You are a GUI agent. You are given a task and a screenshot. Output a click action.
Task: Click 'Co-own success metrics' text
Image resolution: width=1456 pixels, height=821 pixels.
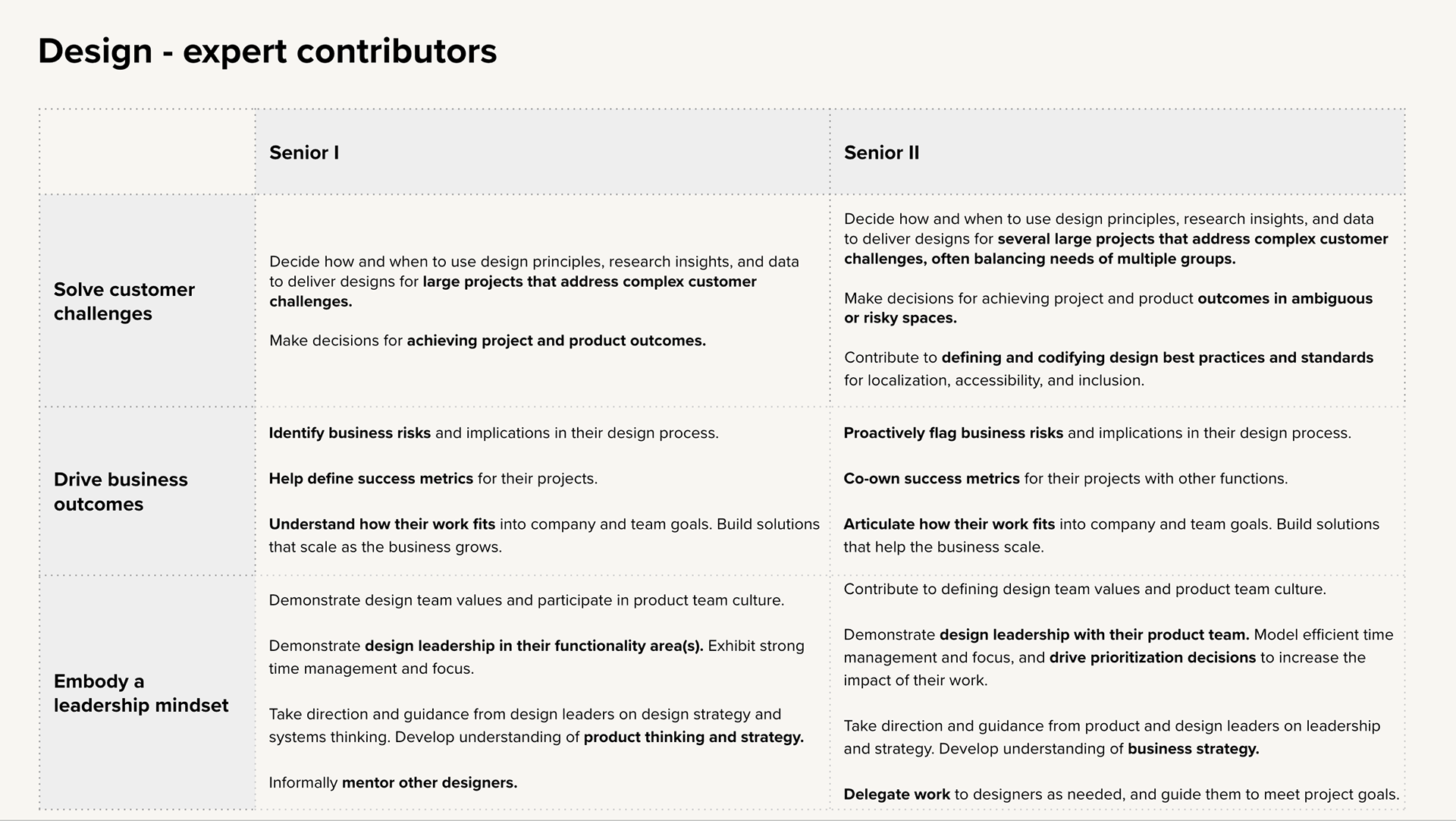[x=931, y=479]
